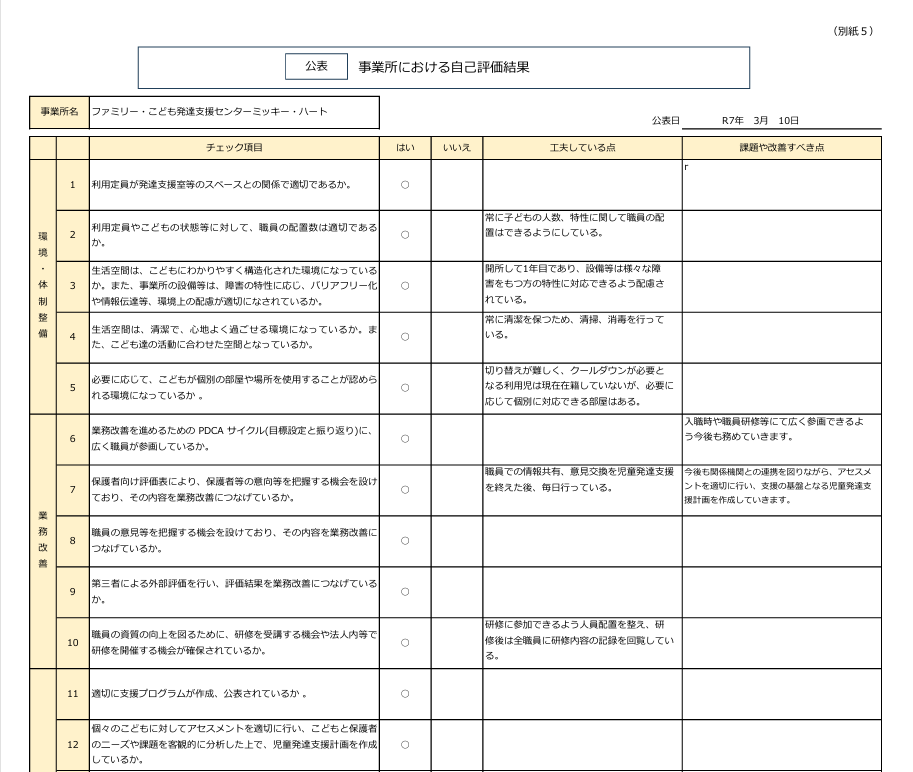
Task: Click the 公表 box in the title
Action: point(316,66)
